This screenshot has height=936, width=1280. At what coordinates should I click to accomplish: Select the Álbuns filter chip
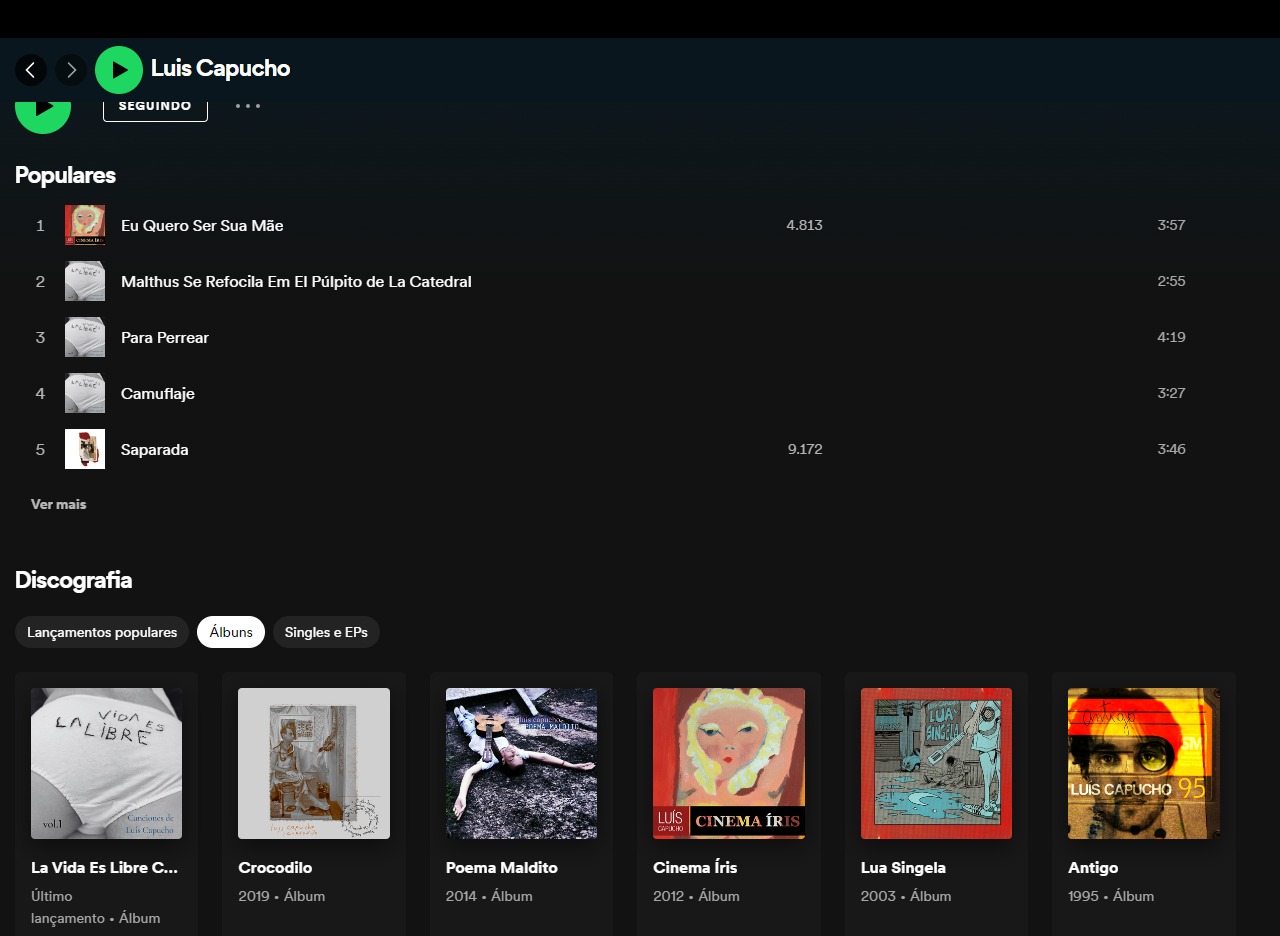[231, 632]
